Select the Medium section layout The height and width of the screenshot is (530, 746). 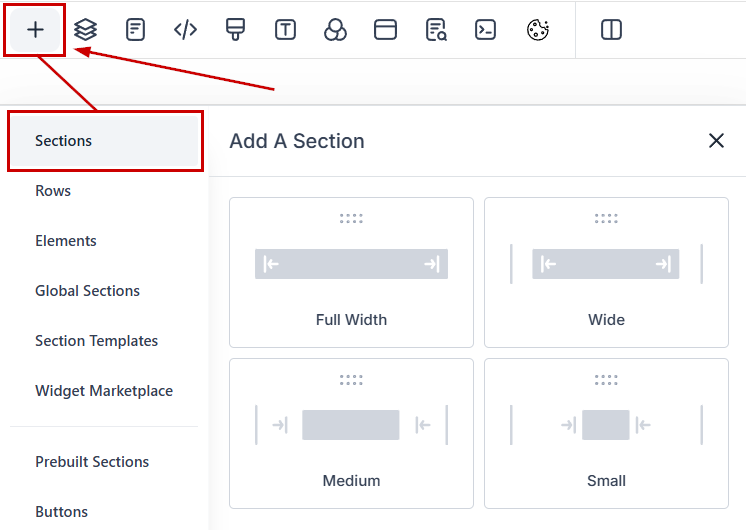(351, 433)
